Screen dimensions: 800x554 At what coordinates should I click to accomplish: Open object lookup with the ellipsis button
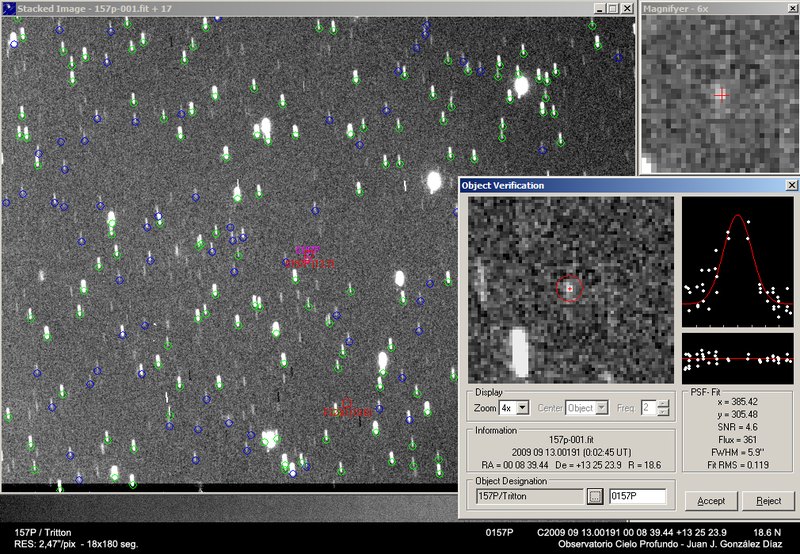(x=595, y=496)
